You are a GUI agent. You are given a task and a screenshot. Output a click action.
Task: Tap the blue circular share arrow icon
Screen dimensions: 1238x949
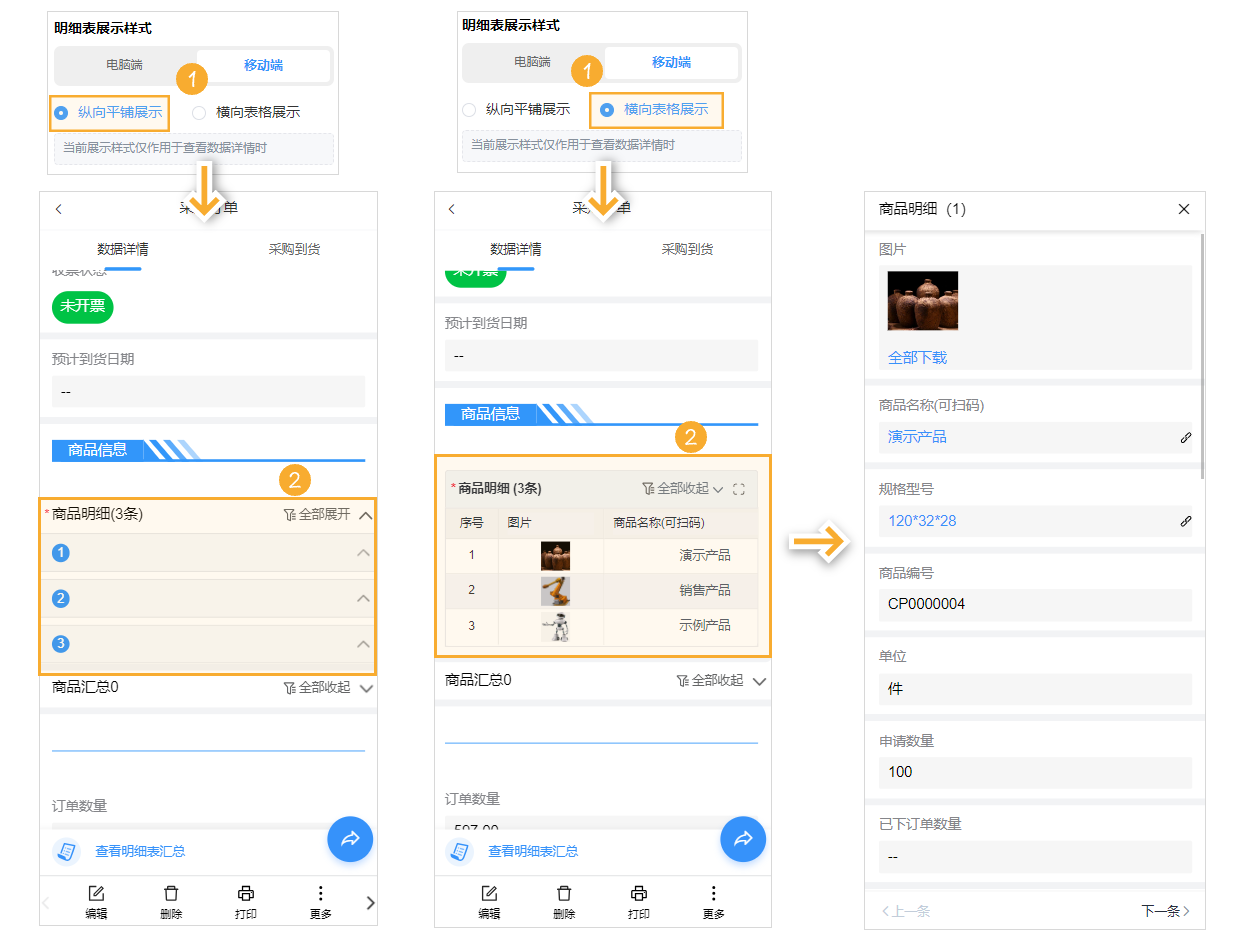click(350, 839)
